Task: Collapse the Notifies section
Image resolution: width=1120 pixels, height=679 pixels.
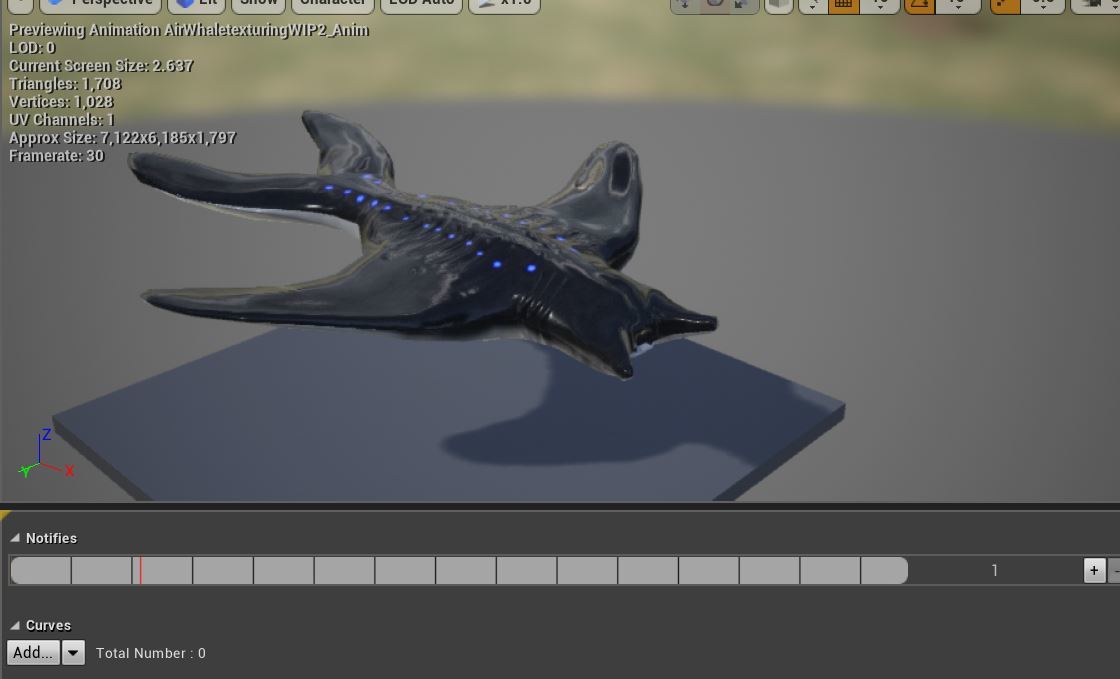Action: [14, 538]
